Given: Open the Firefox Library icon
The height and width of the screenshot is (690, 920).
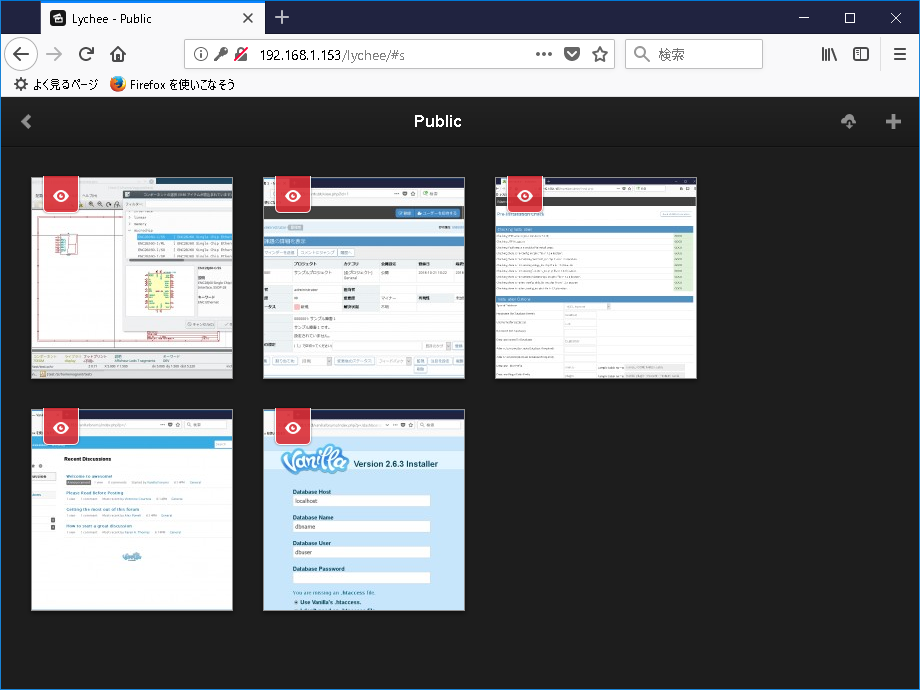Looking at the screenshot, I should click(x=828, y=54).
